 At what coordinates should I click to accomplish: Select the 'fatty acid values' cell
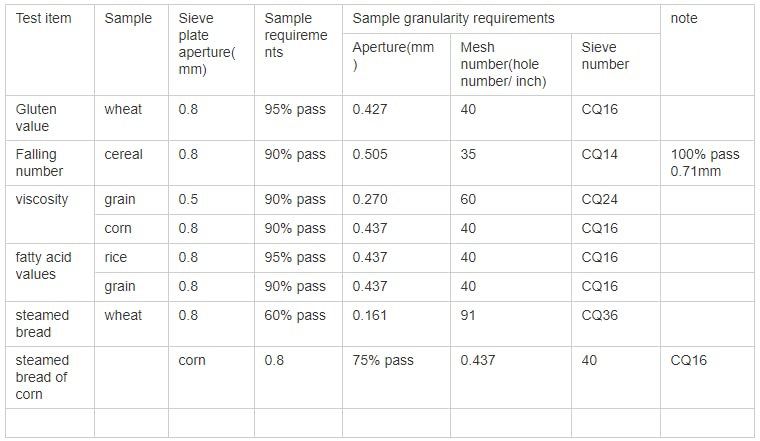coord(50,272)
